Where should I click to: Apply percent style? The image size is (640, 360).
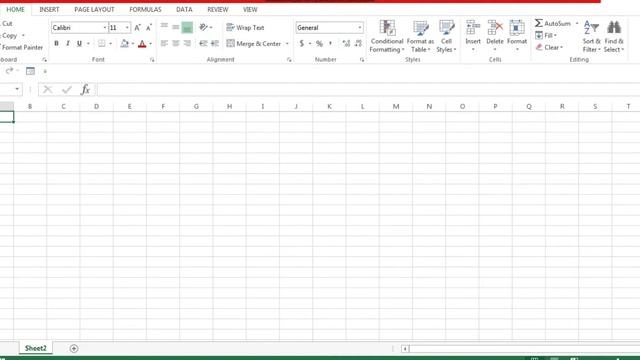(x=320, y=43)
